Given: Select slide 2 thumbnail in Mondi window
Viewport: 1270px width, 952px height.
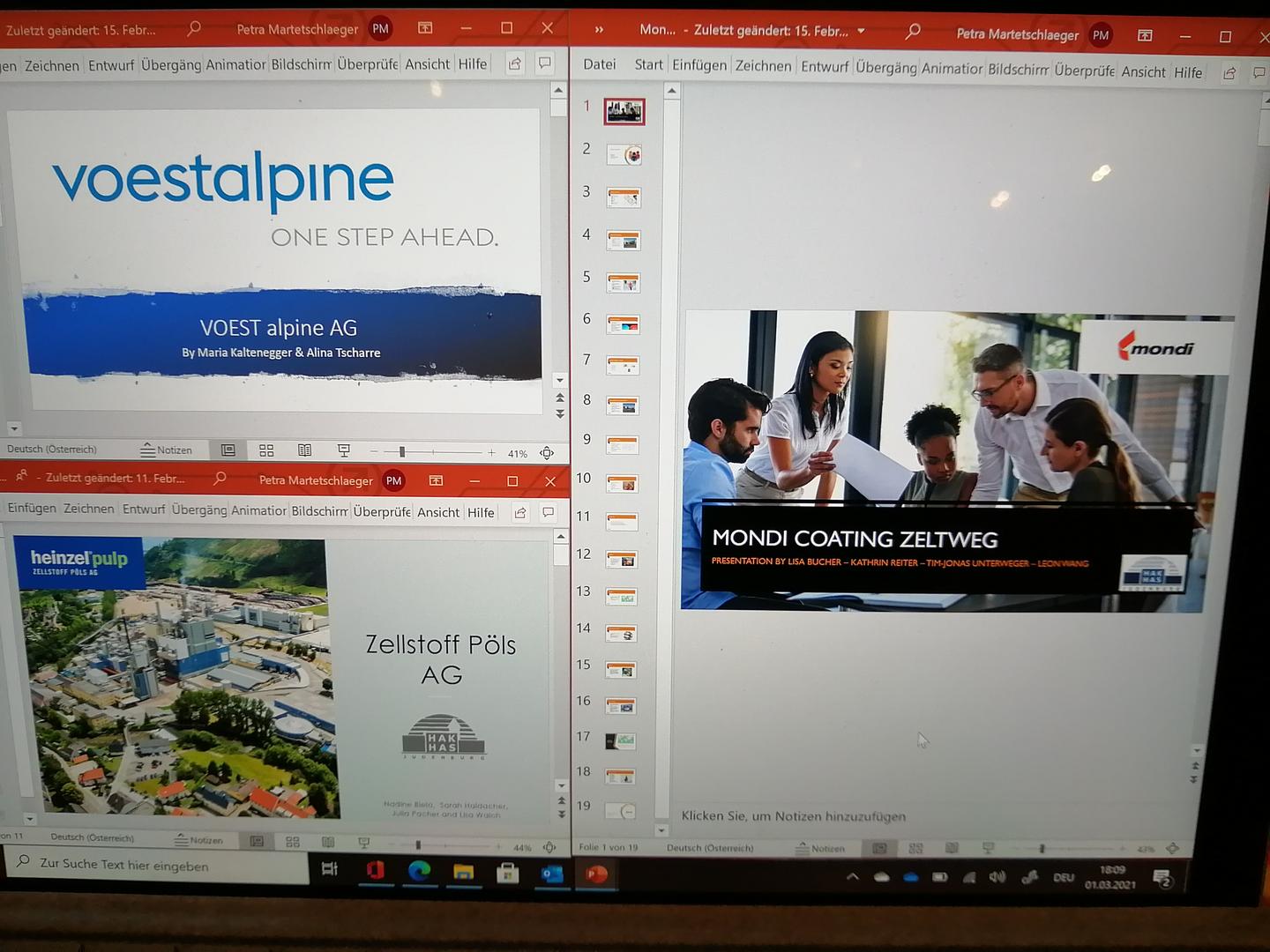Looking at the screenshot, I should [624, 155].
